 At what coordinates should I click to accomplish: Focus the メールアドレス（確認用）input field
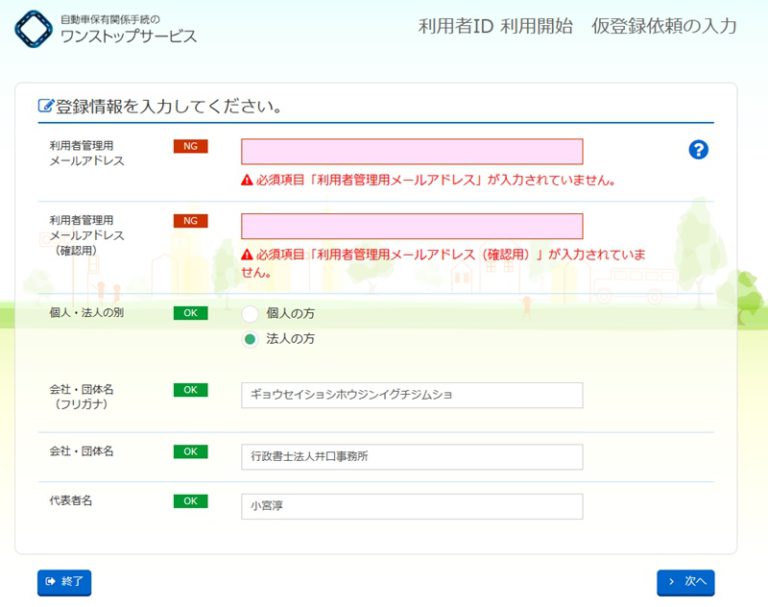point(412,226)
